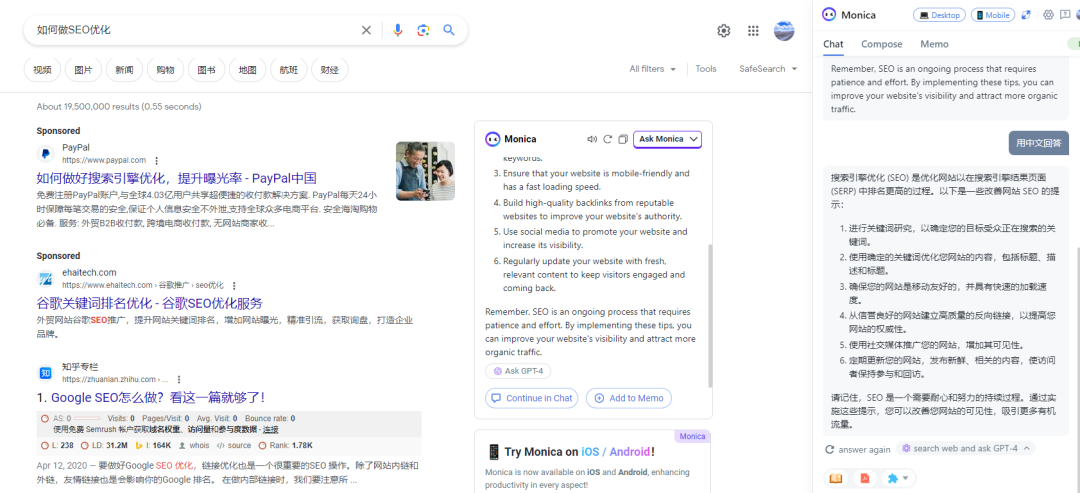1080x493 pixels.
Task: Open the Google apps grid
Action: click(753, 30)
